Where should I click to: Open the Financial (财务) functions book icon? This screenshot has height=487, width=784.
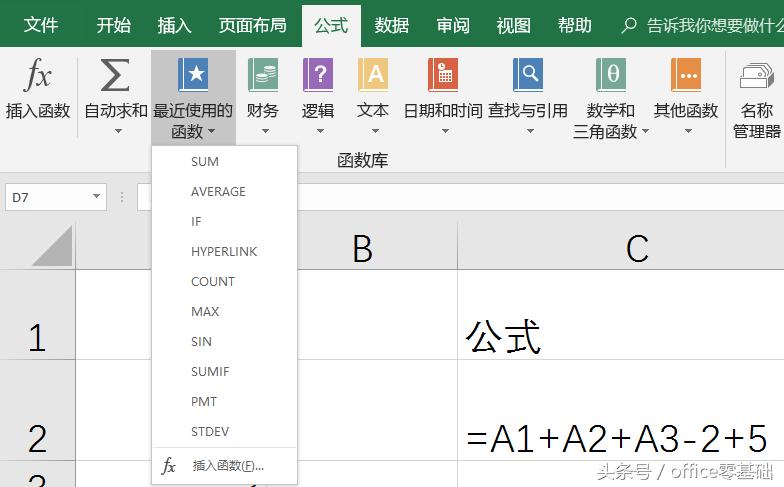263,74
